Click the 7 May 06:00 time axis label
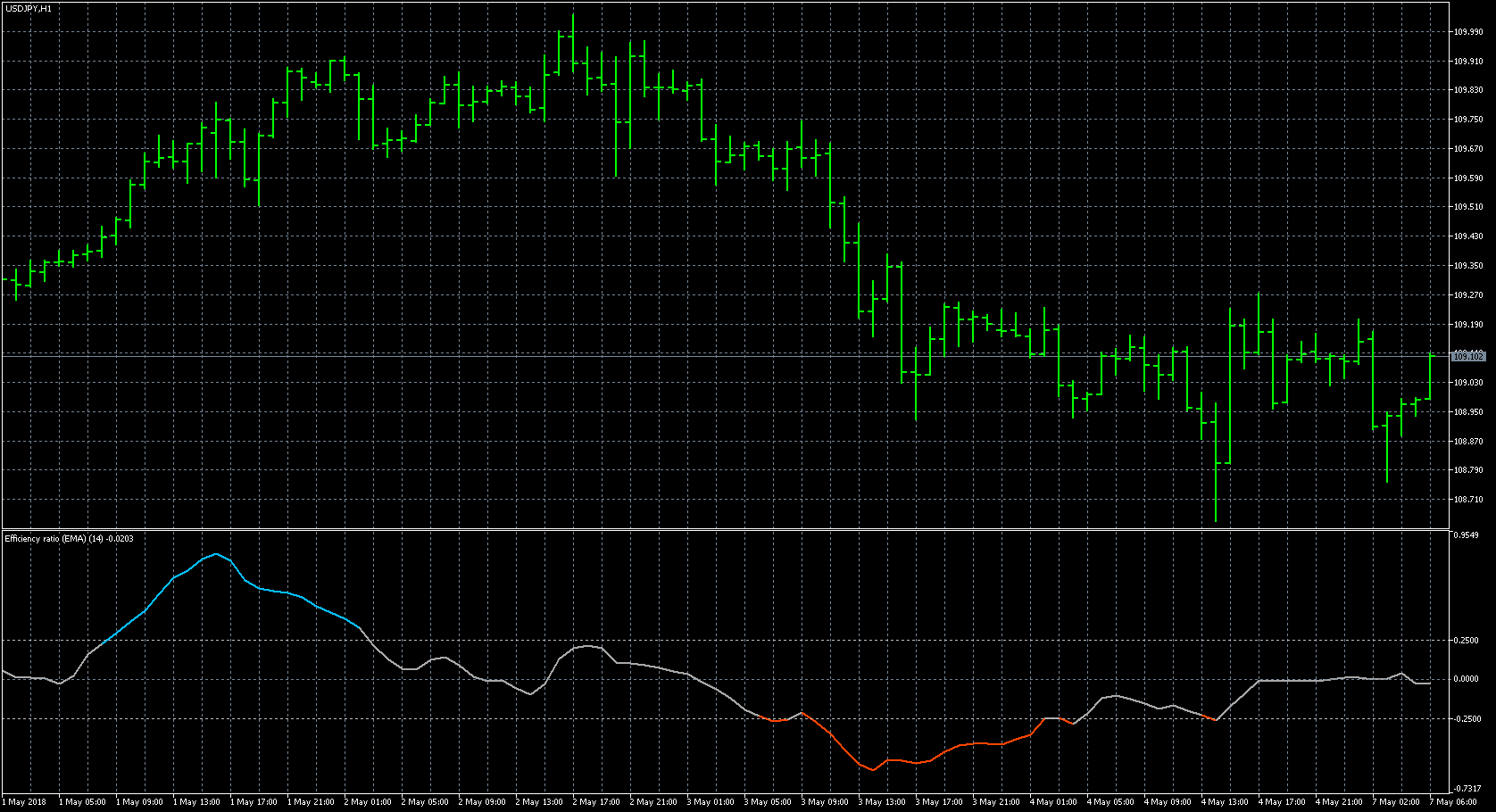1496x812 pixels. [x=1454, y=802]
